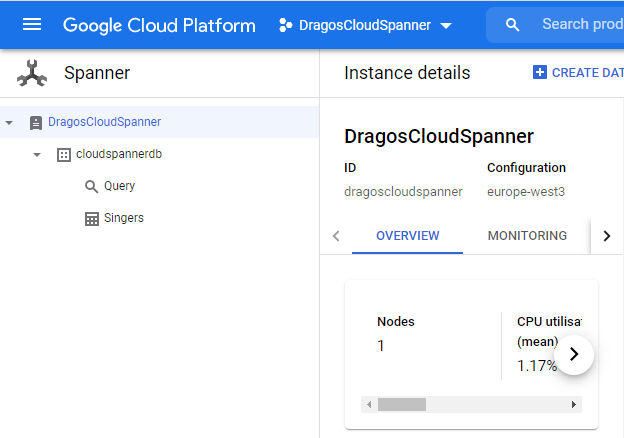Screen dimensions: 624x438
Task: Select DragosCloudSpanner instance in tree
Action: pos(104,122)
